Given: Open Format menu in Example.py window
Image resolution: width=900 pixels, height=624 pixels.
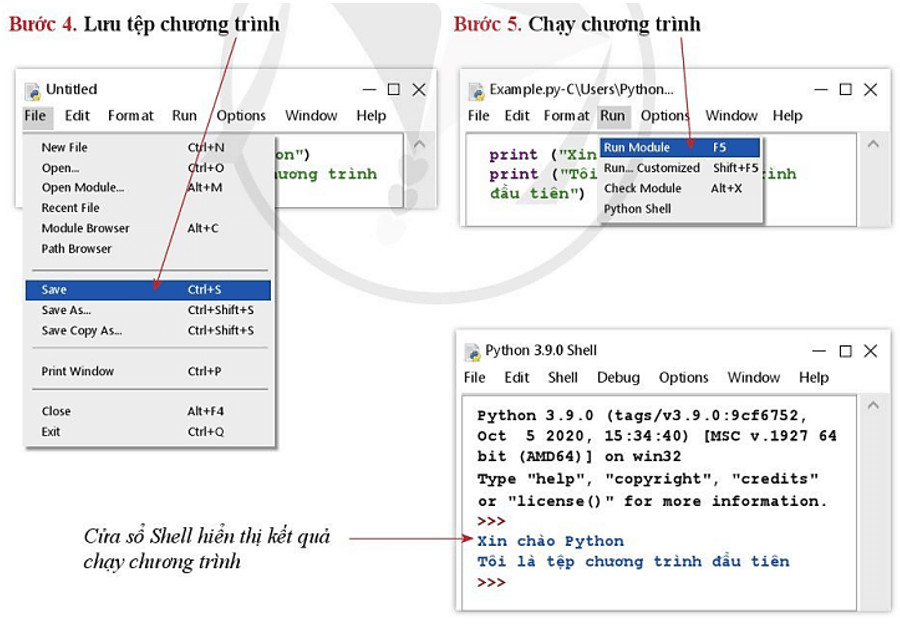Looking at the screenshot, I should point(567,115).
